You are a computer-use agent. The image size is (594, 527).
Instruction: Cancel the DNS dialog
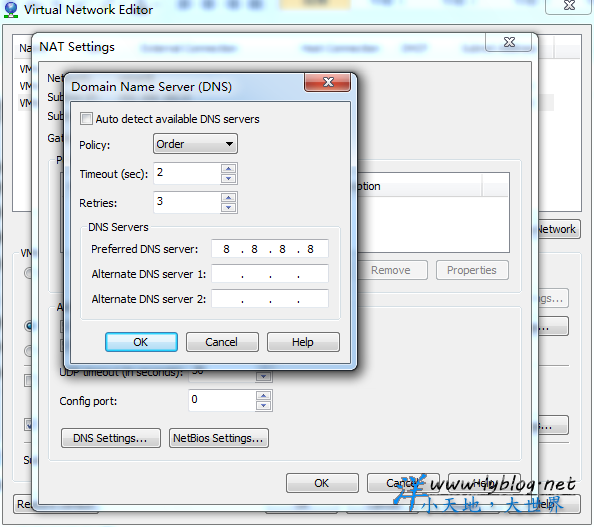222,342
